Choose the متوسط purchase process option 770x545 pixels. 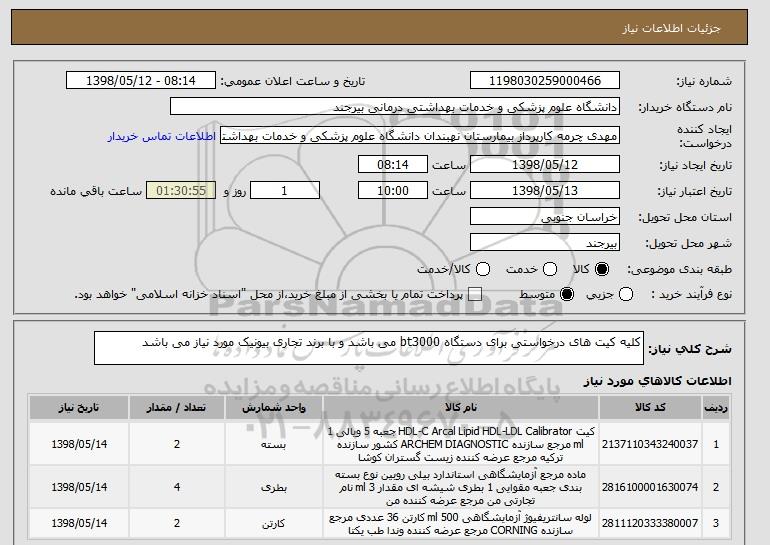567,295
